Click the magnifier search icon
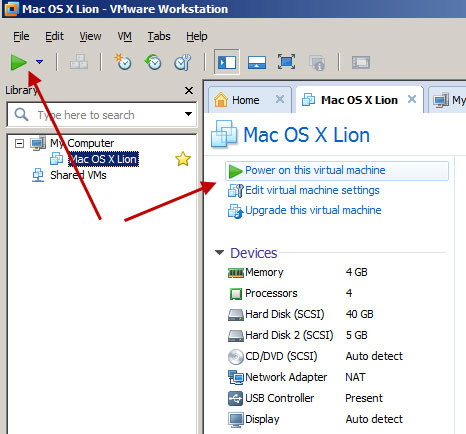 pyautogui.click(x=21, y=115)
